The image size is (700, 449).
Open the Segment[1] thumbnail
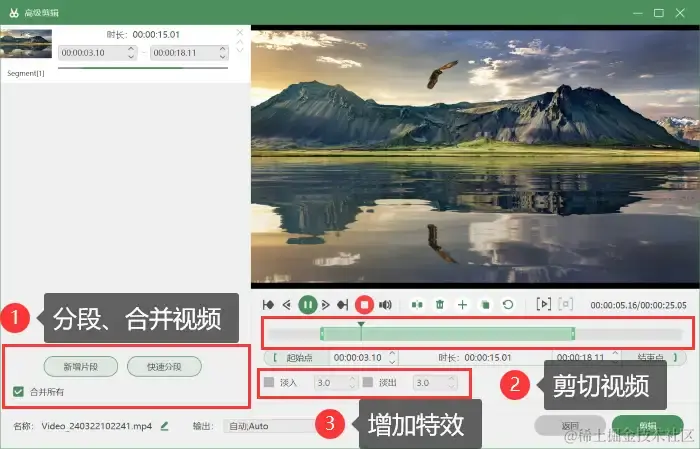click(26, 44)
